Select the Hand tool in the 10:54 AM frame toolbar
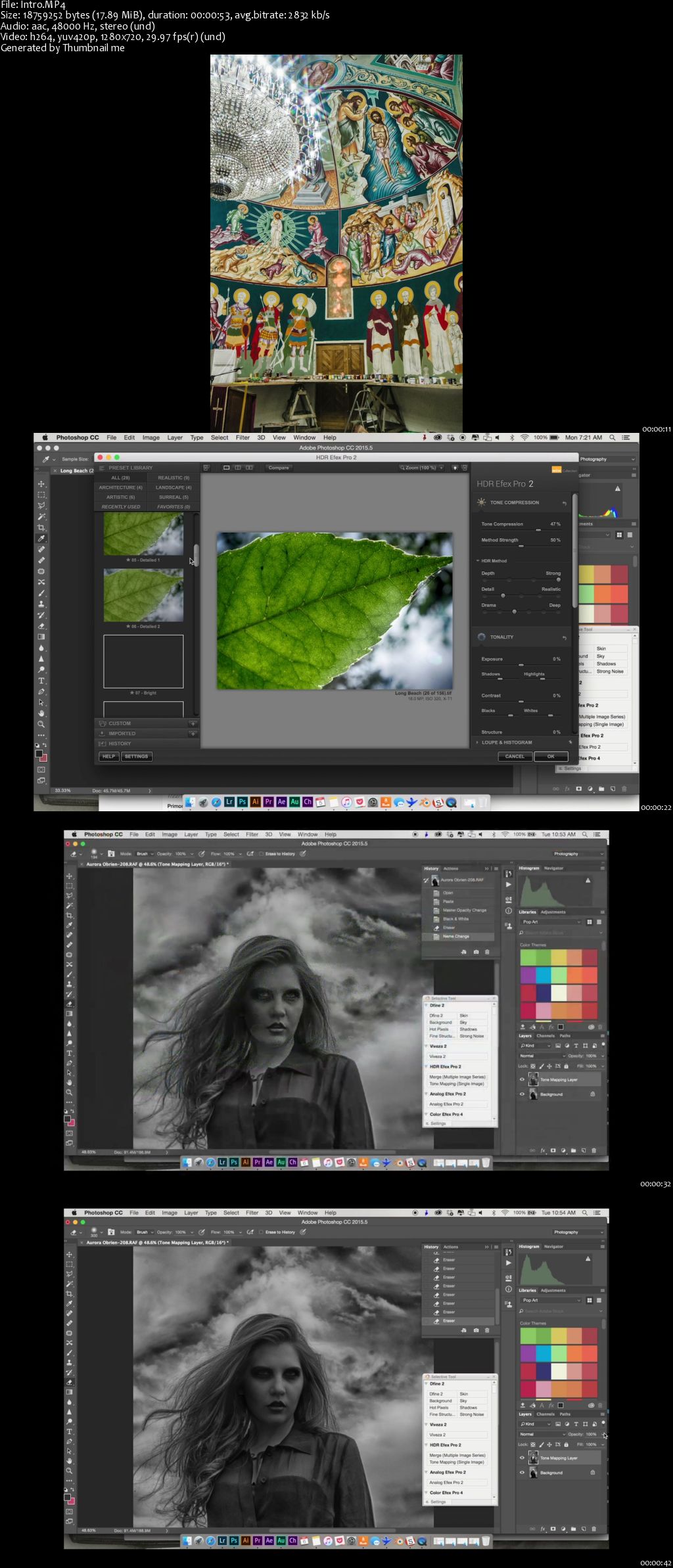 click(70, 1461)
